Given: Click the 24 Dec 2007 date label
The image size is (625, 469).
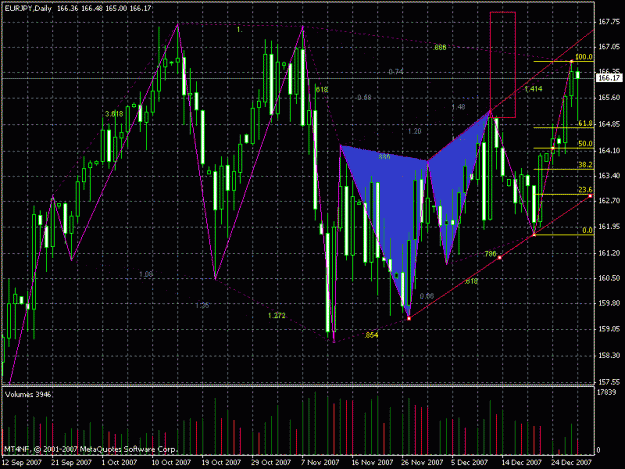Looking at the screenshot, I should [x=571, y=462].
